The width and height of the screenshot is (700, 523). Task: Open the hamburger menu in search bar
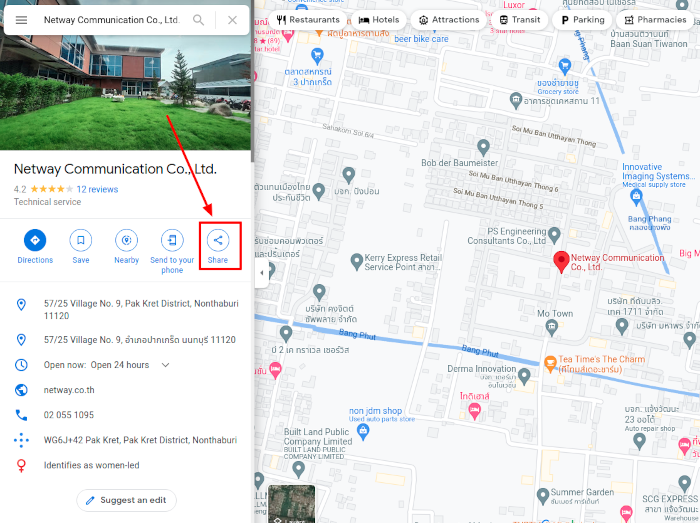pyautogui.click(x=21, y=20)
